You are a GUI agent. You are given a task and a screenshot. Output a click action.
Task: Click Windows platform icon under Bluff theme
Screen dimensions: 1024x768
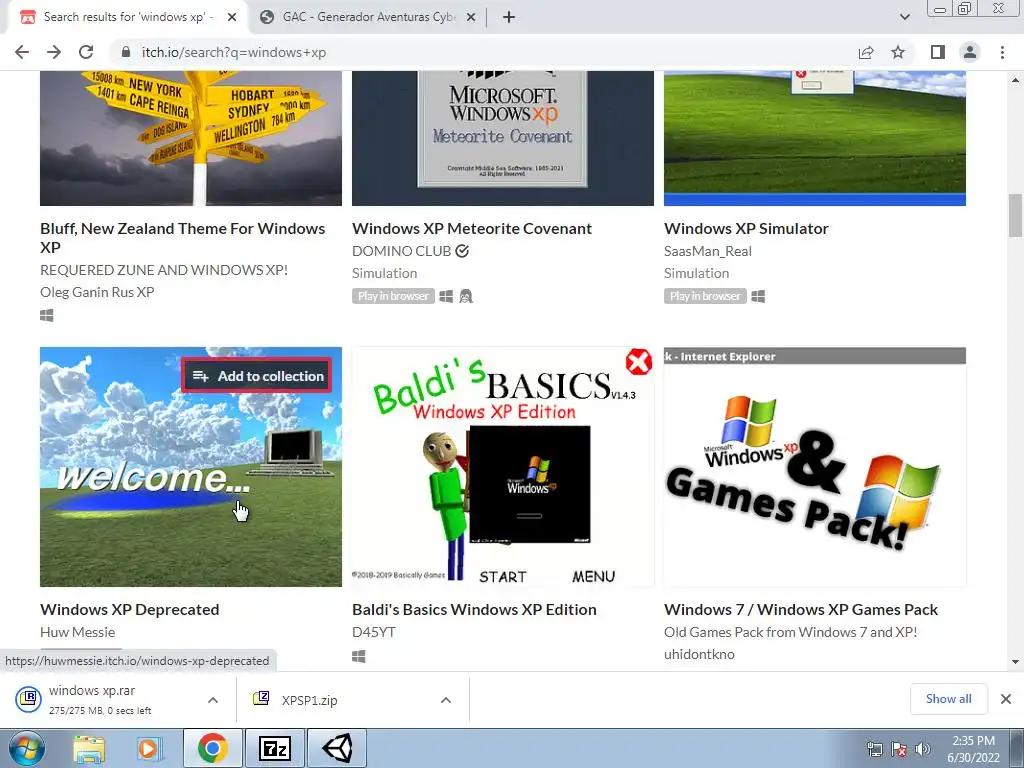[46, 315]
